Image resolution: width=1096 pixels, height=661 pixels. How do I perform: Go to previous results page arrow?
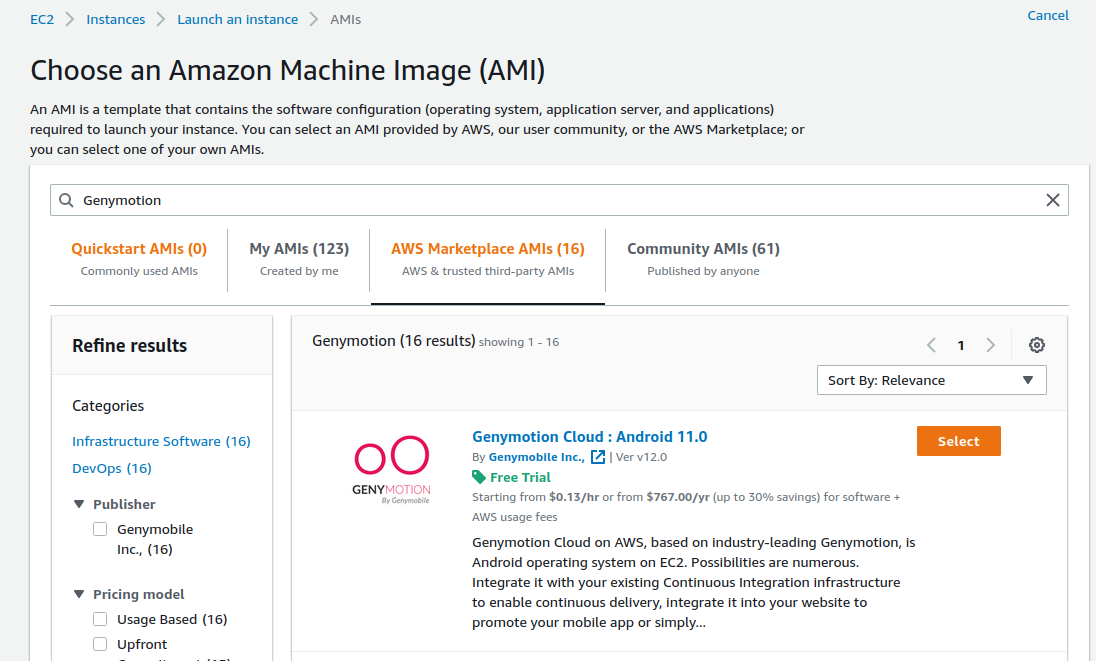(x=931, y=345)
